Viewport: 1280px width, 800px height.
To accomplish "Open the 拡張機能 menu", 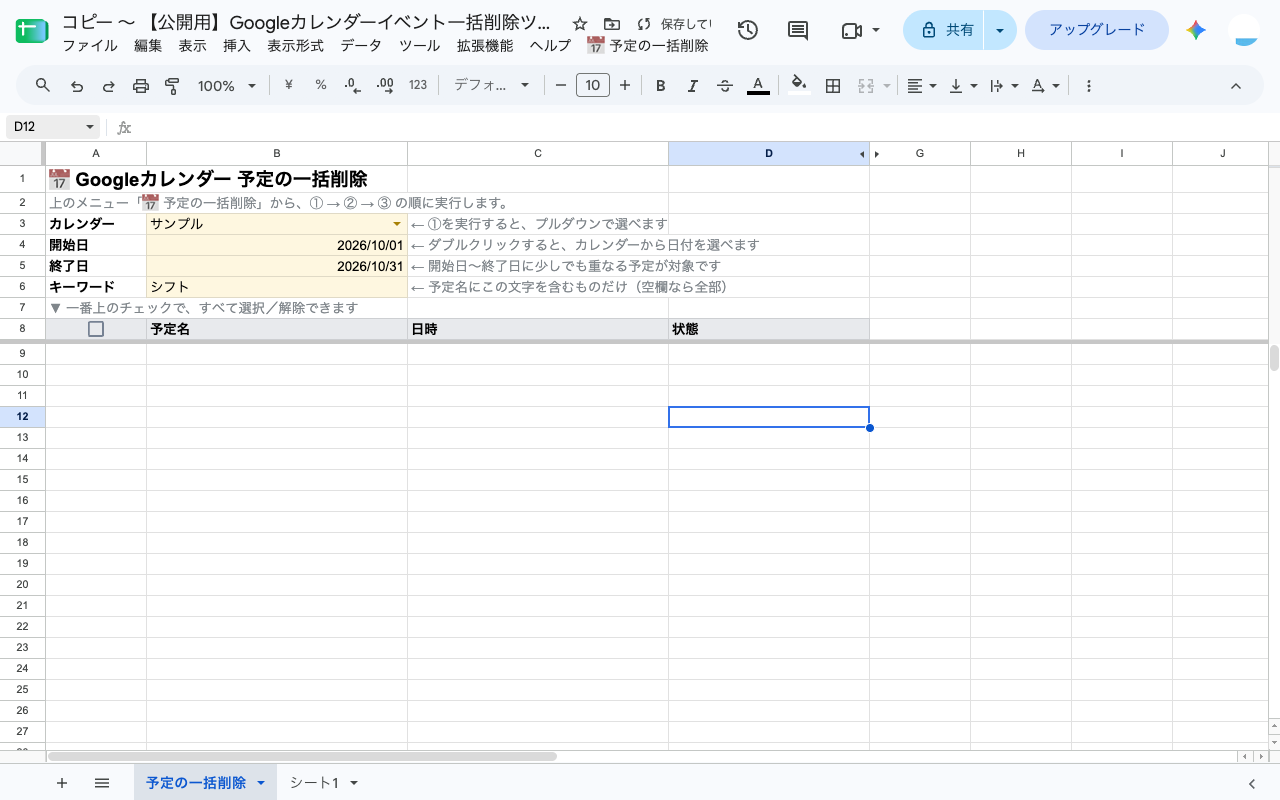I will pyautogui.click(x=485, y=46).
